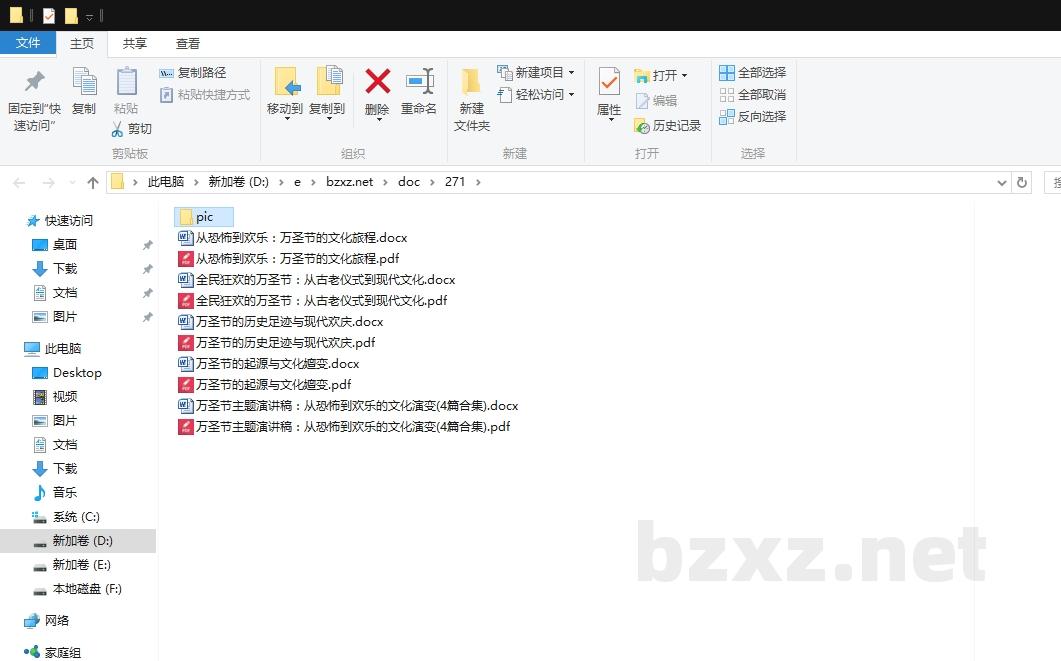This screenshot has height=661, width=1061.
Task: Click the address bar refresh icon
Action: [1022, 182]
